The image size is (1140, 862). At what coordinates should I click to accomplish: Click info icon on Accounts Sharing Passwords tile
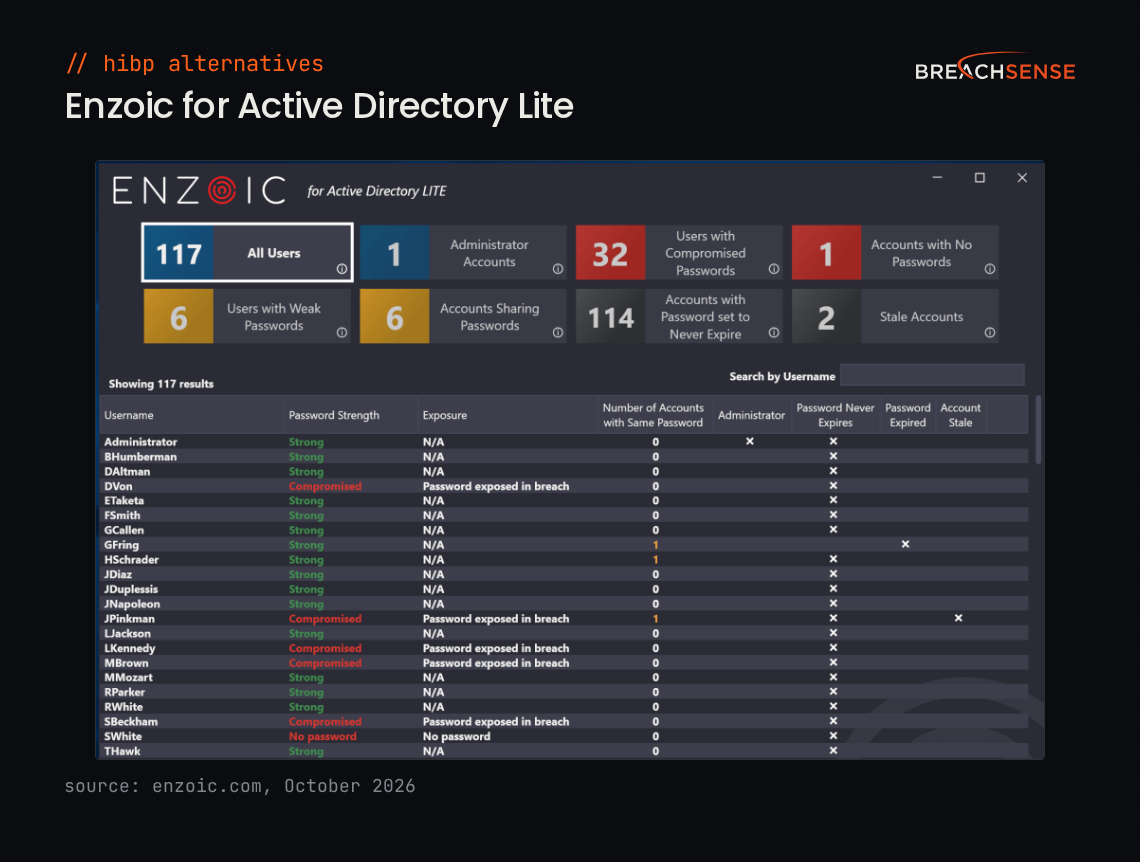558,332
